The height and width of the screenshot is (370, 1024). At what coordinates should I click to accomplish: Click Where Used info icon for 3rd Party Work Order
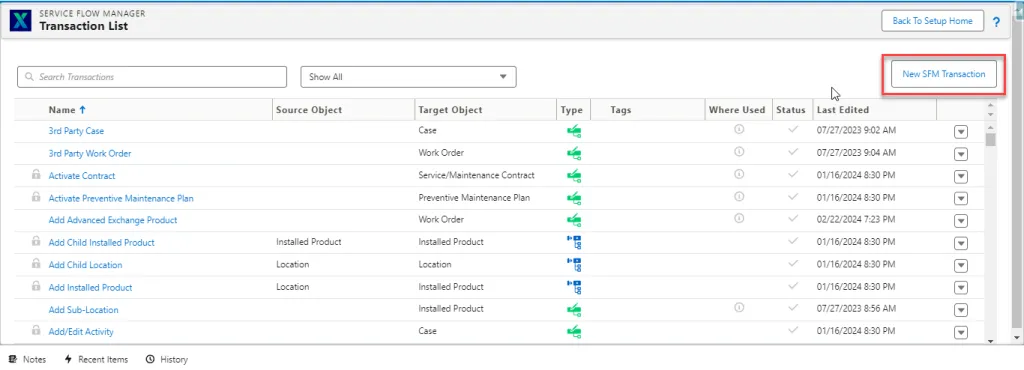(739, 151)
